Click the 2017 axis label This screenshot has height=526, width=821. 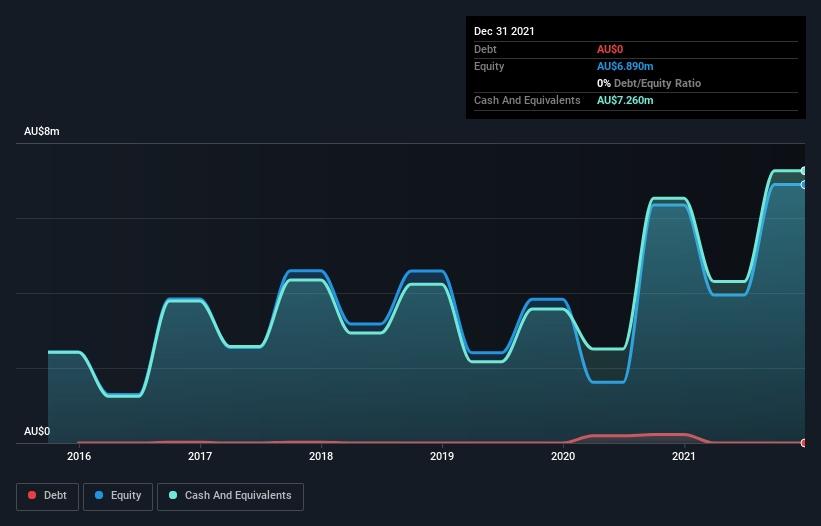(200, 456)
